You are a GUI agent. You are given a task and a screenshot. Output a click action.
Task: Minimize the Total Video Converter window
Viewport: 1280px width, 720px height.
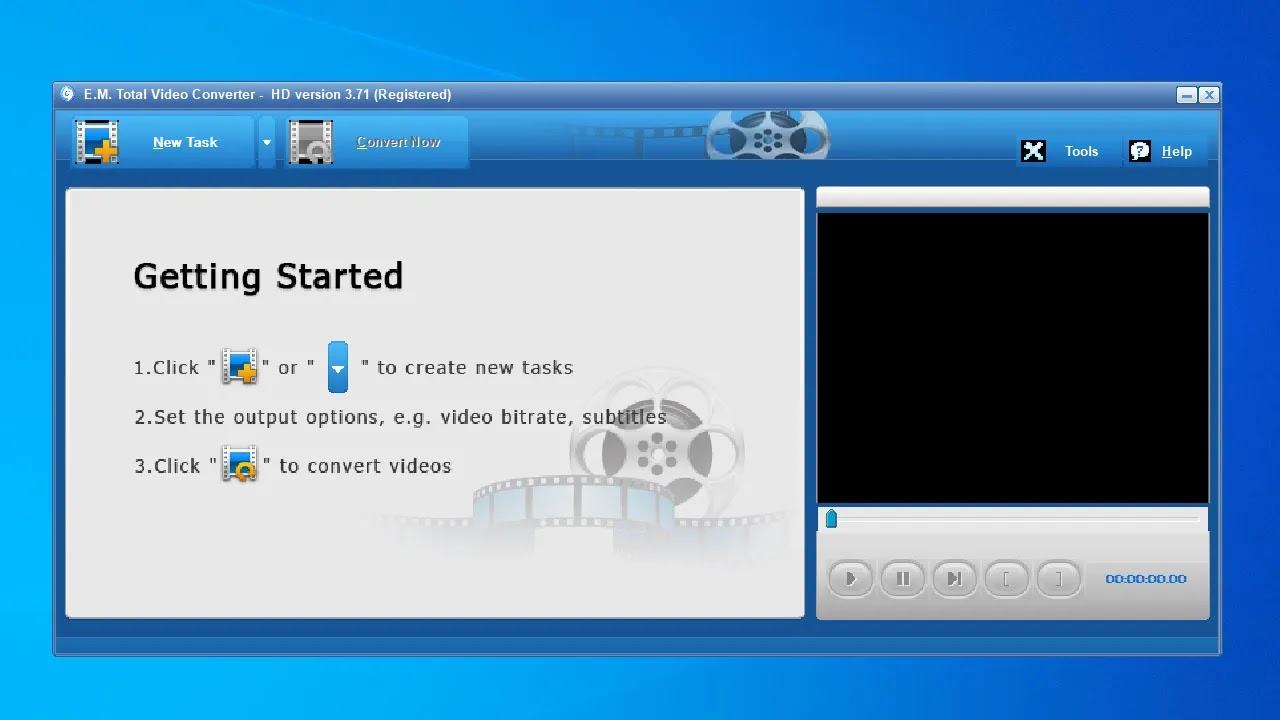pyautogui.click(x=1187, y=95)
